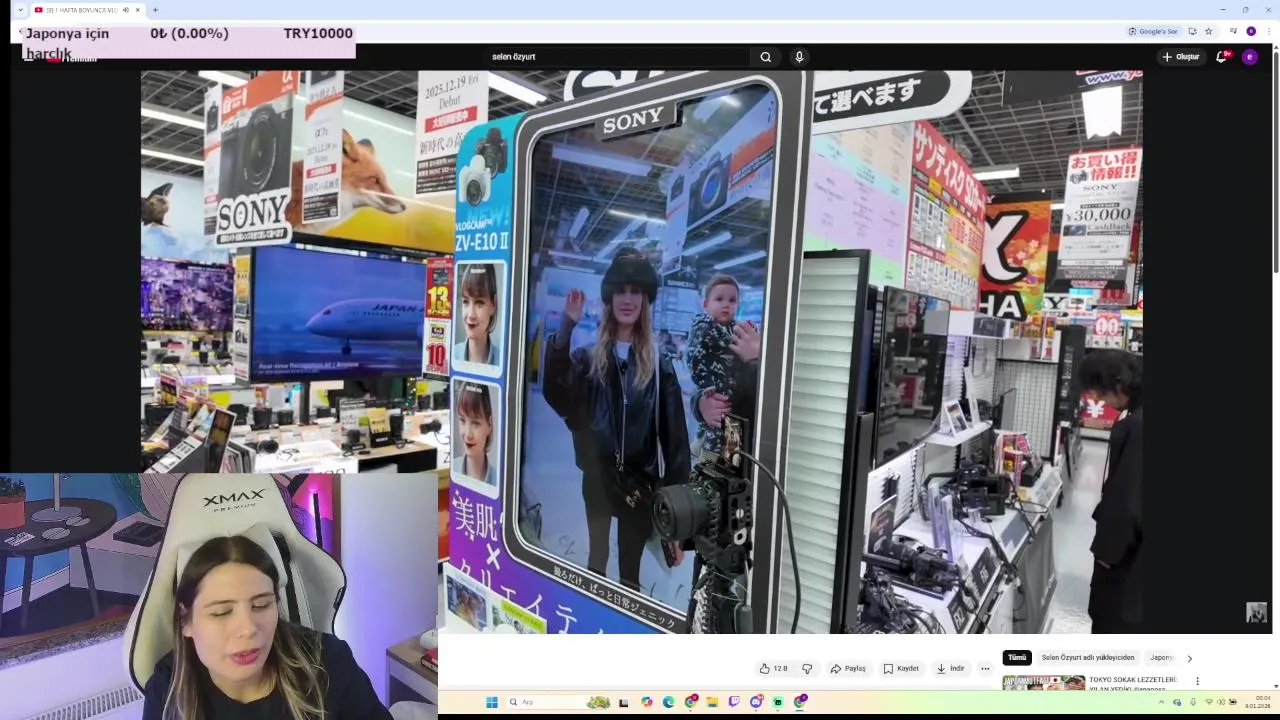Open the YouTube account avatar menu
This screenshot has height=720, width=1280.
(1249, 57)
